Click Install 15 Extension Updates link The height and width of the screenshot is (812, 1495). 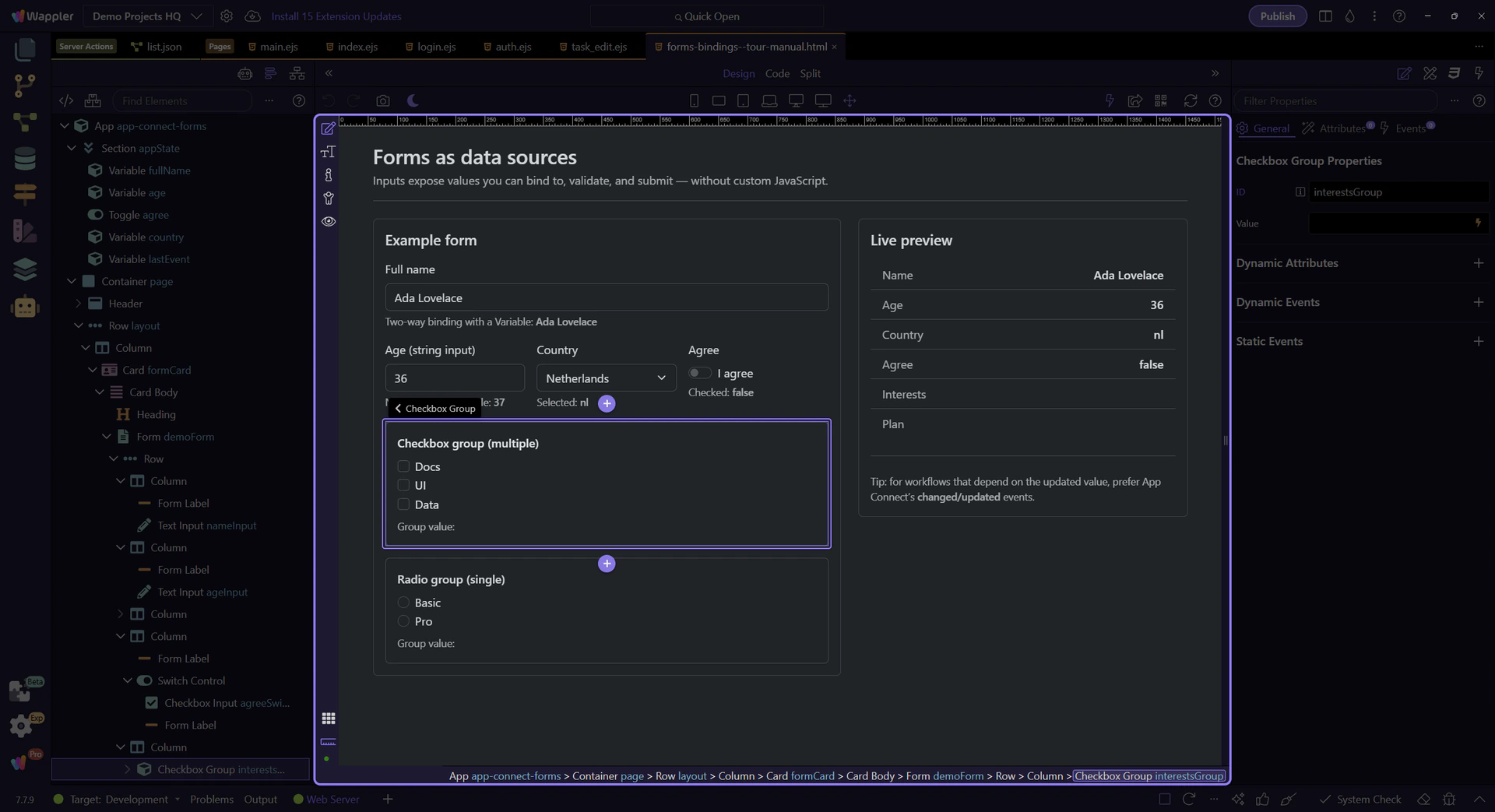click(336, 16)
